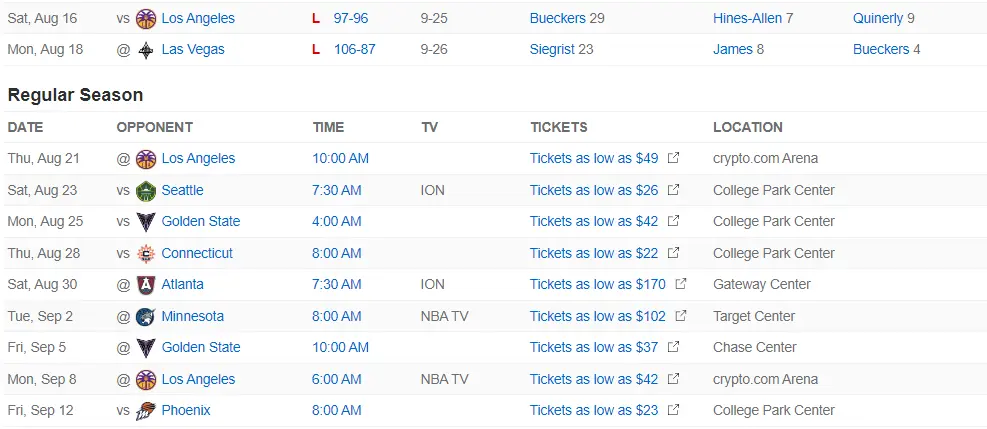Click the Seattle Storm team logo
The width and height of the screenshot is (987, 429).
coord(146,190)
